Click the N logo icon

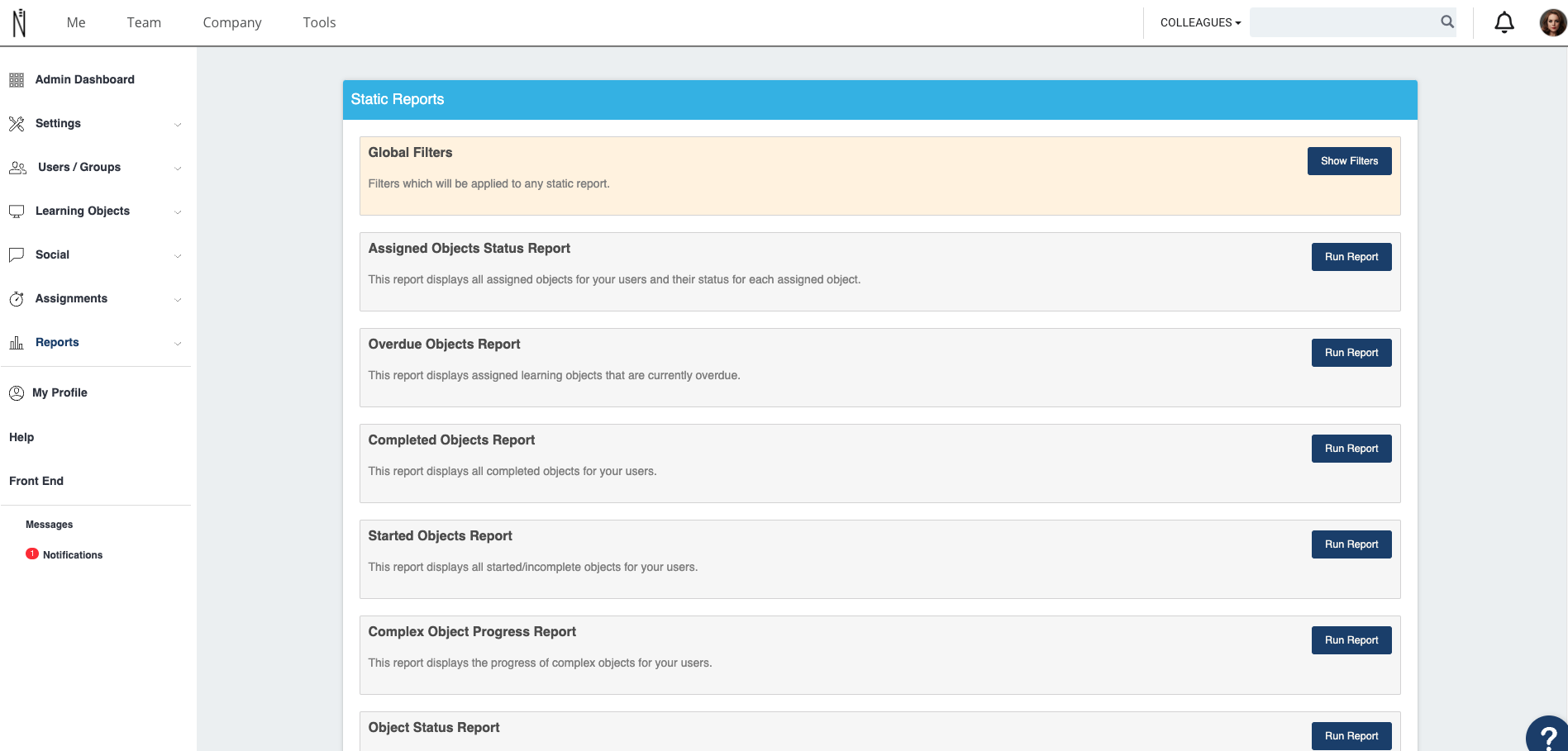click(x=19, y=23)
